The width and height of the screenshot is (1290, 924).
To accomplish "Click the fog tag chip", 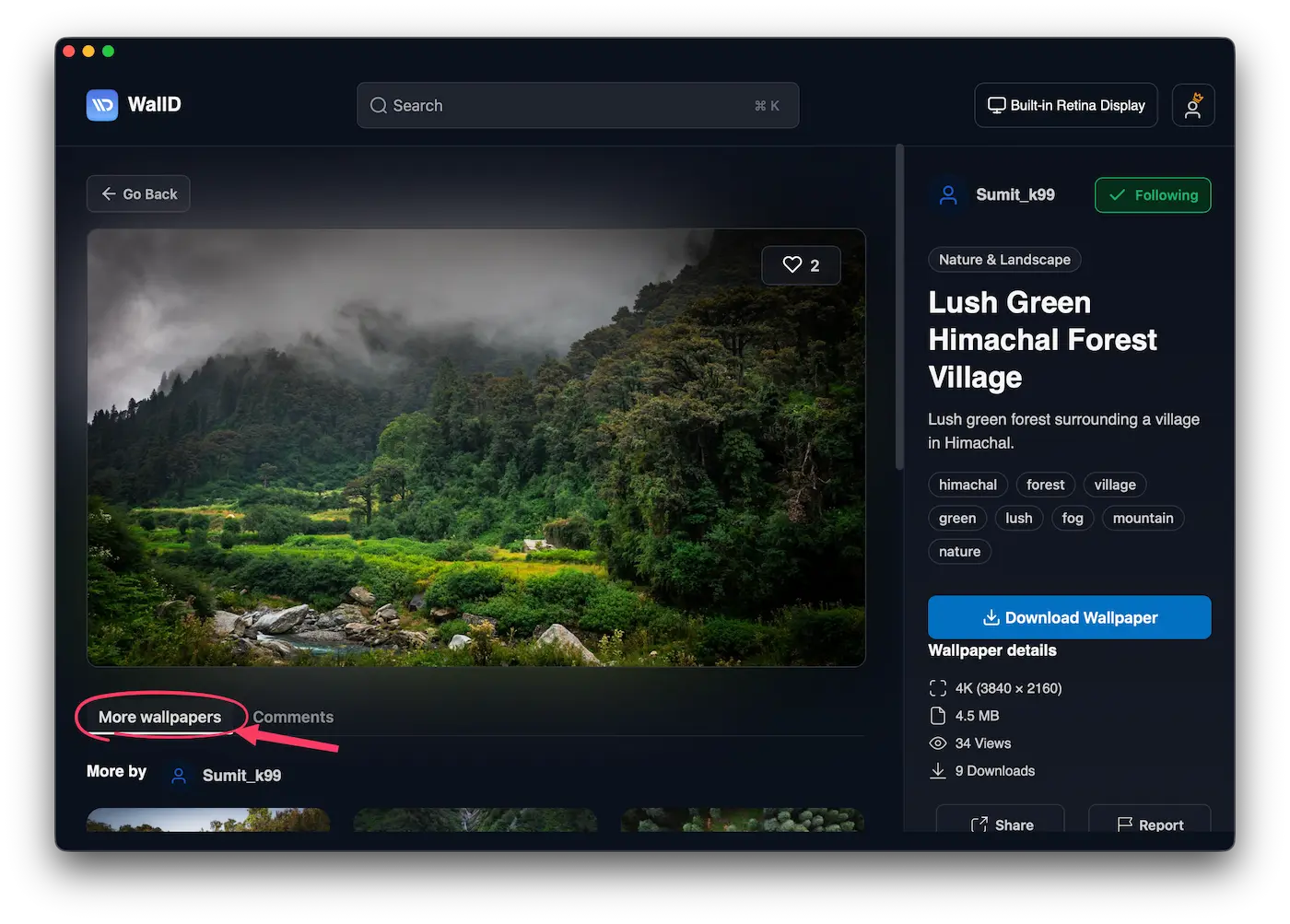I will pyautogui.click(x=1072, y=518).
